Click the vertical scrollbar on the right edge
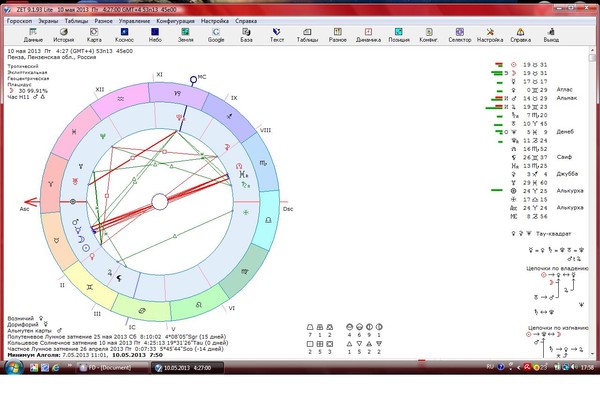 (592, 202)
